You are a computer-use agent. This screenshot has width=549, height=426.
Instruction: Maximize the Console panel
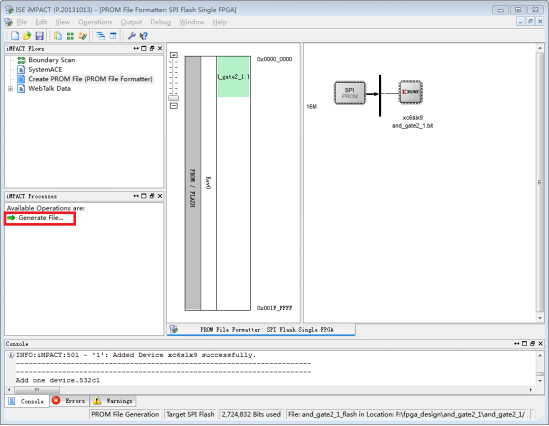(x=524, y=343)
